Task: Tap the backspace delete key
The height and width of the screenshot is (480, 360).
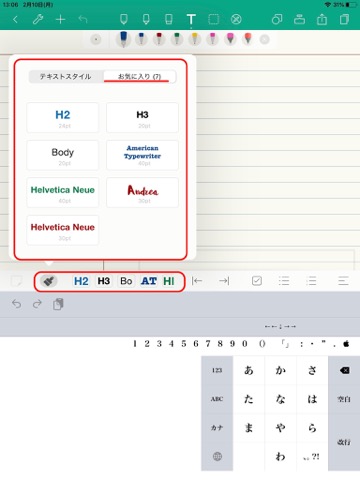Action: click(344, 370)
